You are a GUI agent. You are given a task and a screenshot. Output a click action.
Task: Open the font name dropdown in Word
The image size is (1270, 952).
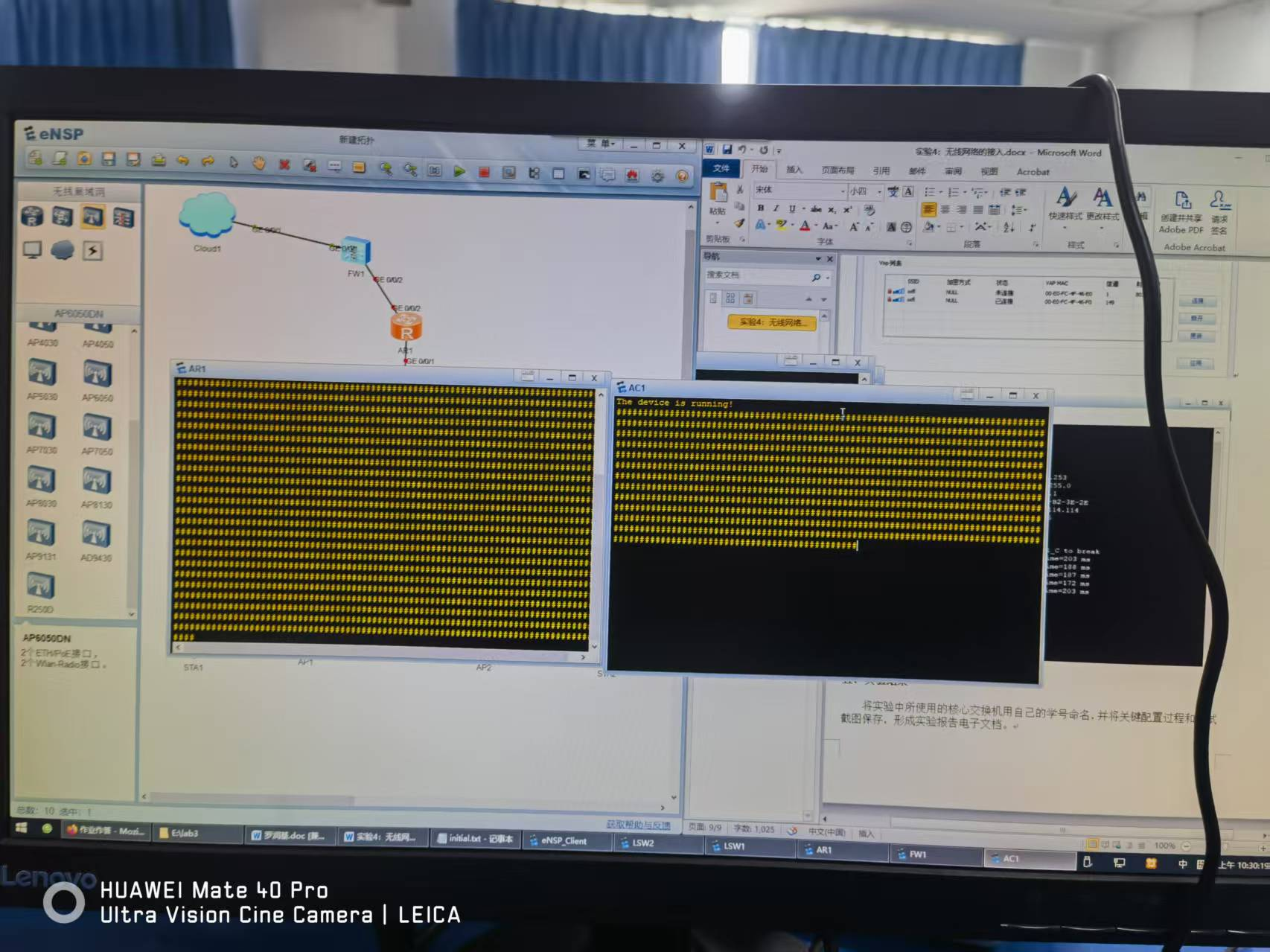click(x=843, y=191)
